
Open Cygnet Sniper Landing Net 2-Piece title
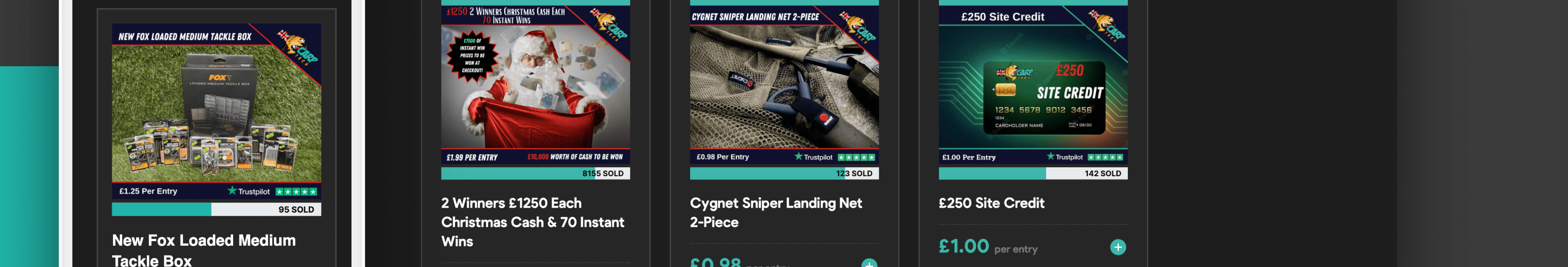(x=776, y=212)
